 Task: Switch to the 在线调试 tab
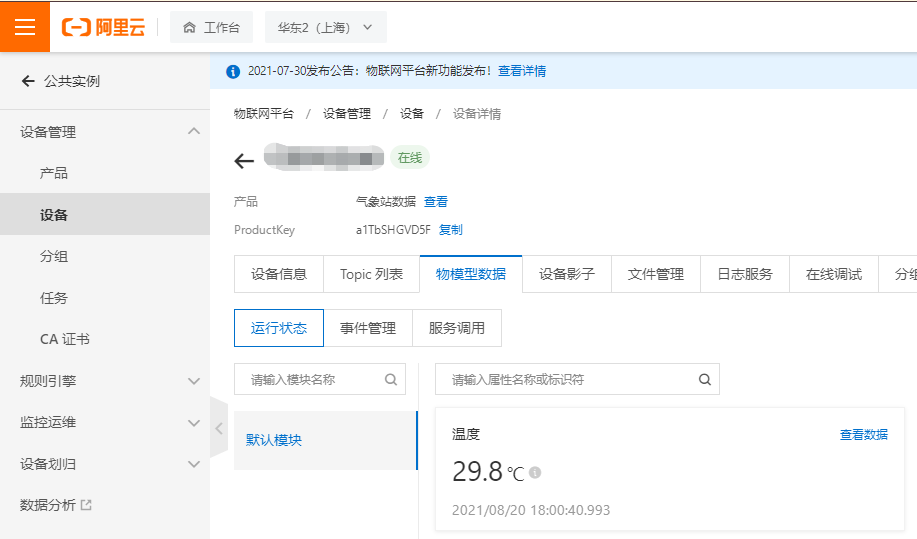pos(834,274)
